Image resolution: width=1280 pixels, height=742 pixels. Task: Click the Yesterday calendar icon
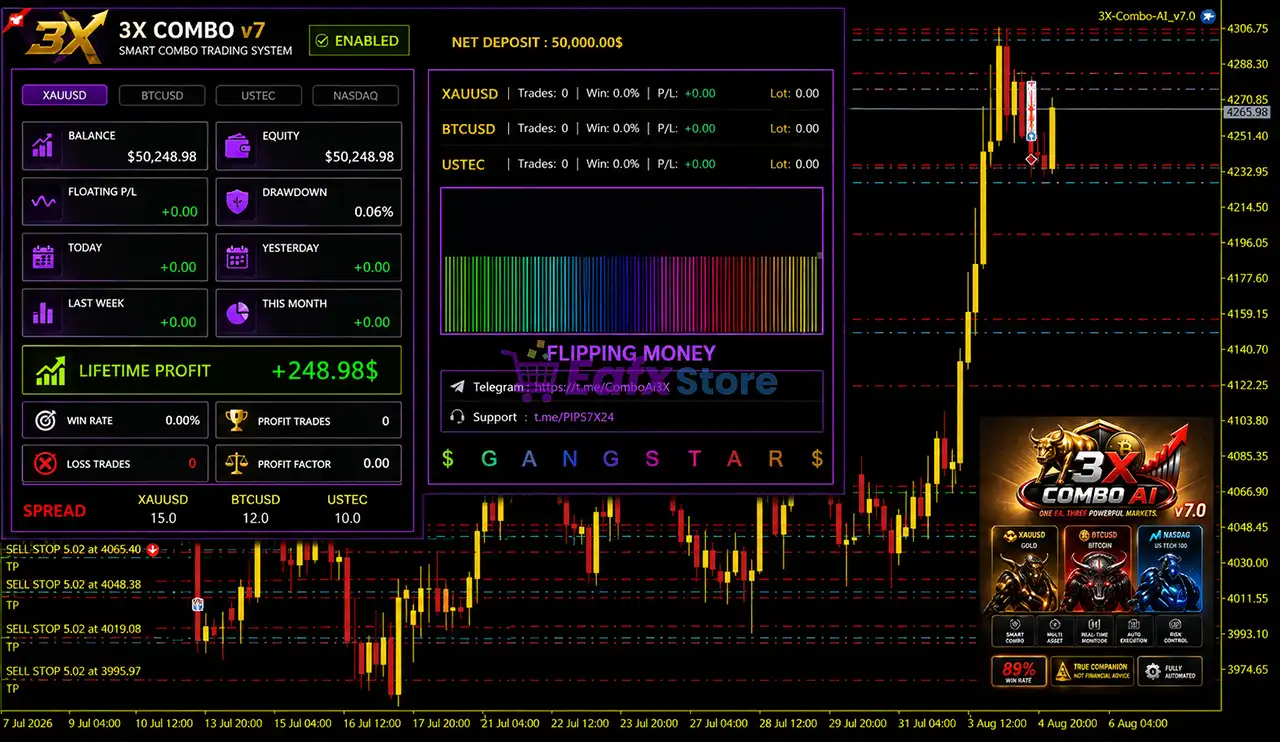pyautogui.click(x=237, y=257)
